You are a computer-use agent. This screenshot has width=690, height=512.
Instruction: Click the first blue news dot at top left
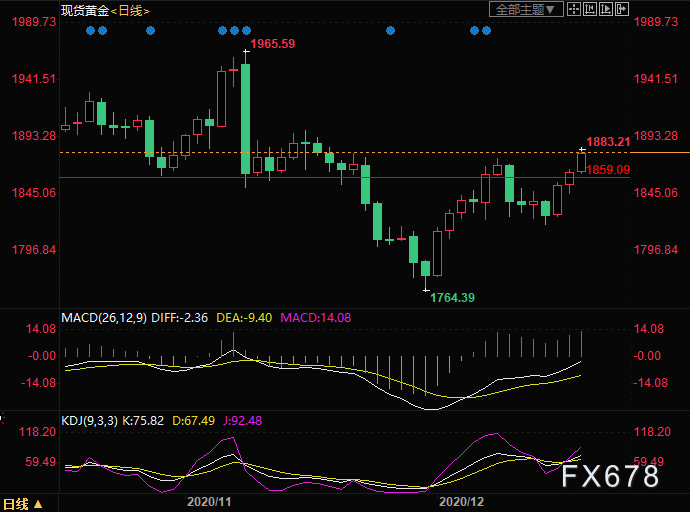pyautogui.click(x=91, y=30)
